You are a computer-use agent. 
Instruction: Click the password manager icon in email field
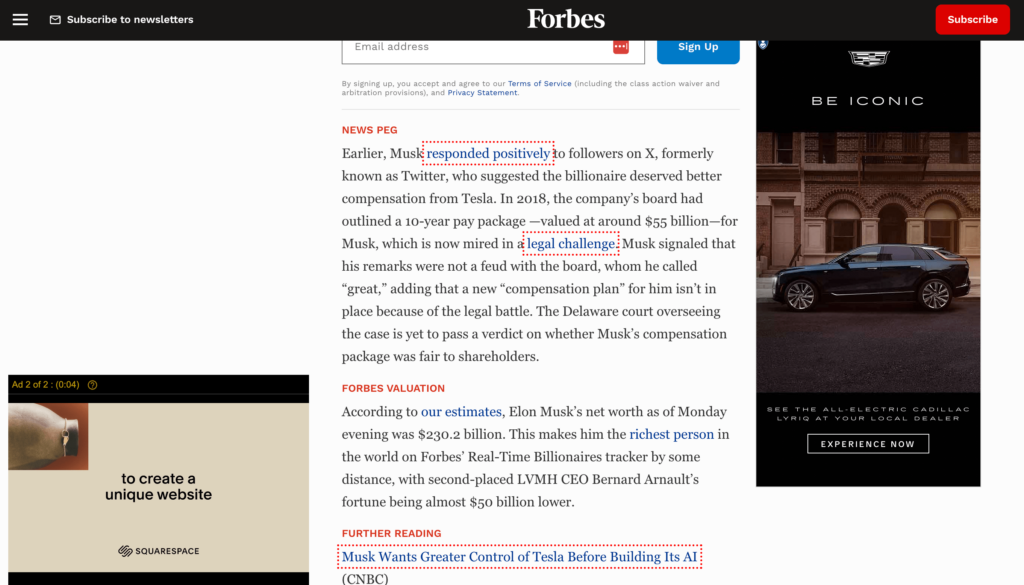(620, 47)
